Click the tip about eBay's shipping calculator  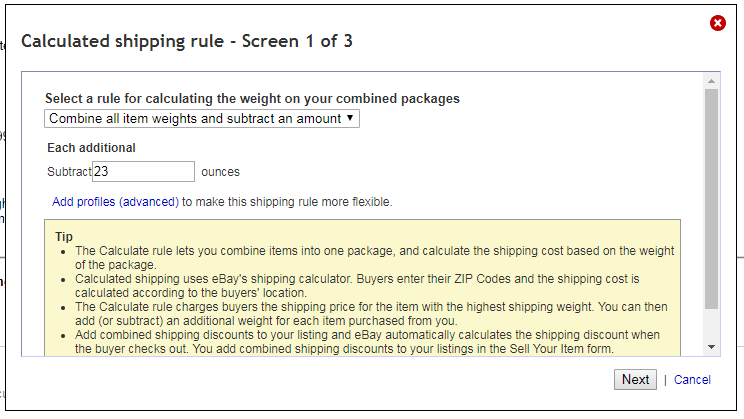point(357,286)
